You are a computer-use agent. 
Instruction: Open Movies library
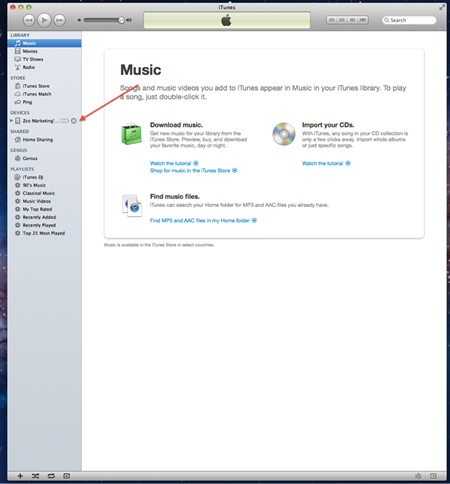tap(44, 51)
